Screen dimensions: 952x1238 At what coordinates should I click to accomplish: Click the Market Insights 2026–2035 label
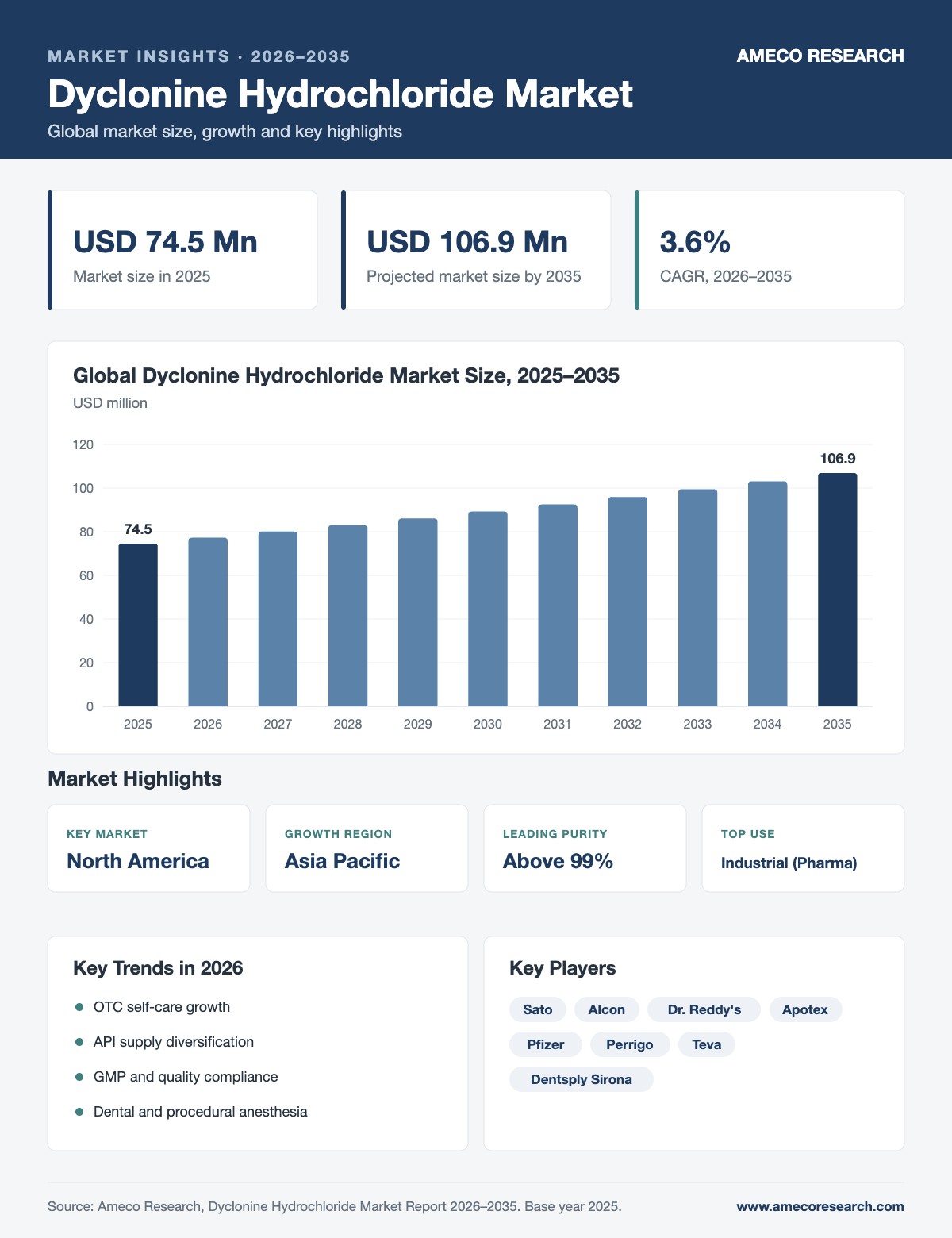pyautogui.click(x=199, y=56)
